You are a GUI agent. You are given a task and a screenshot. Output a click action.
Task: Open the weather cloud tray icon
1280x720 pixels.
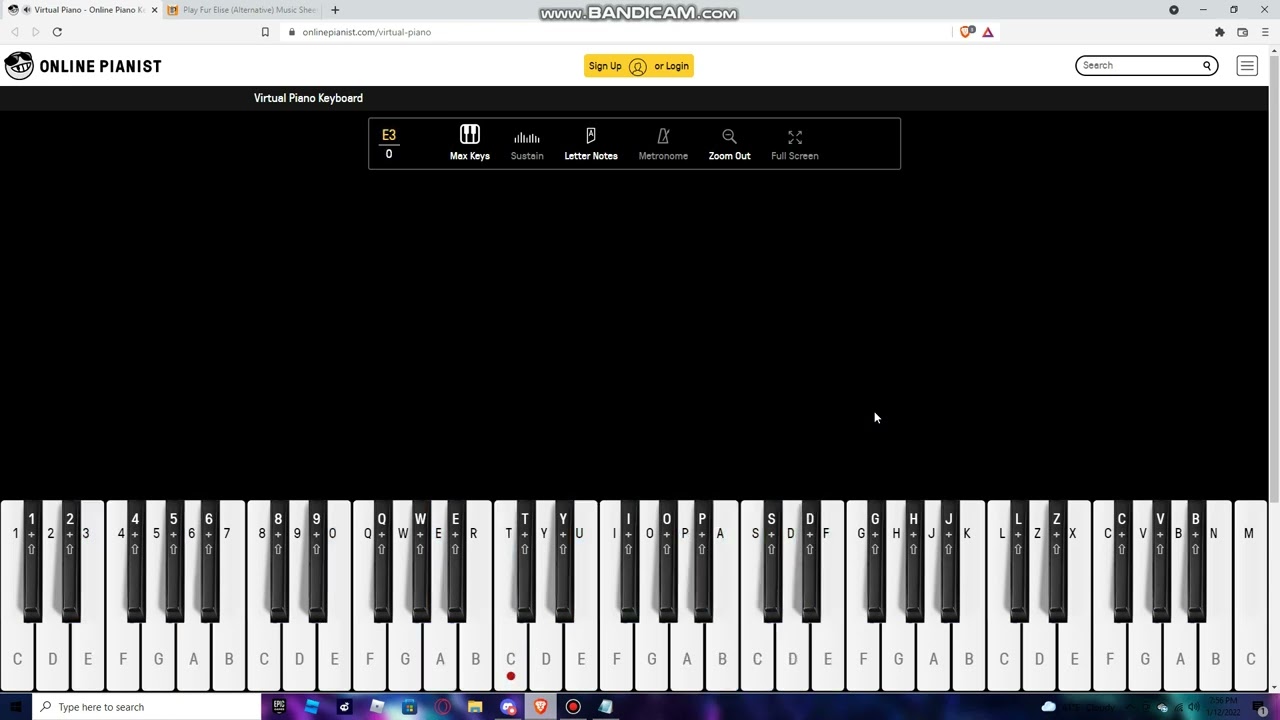click(x=1048, y=707)
